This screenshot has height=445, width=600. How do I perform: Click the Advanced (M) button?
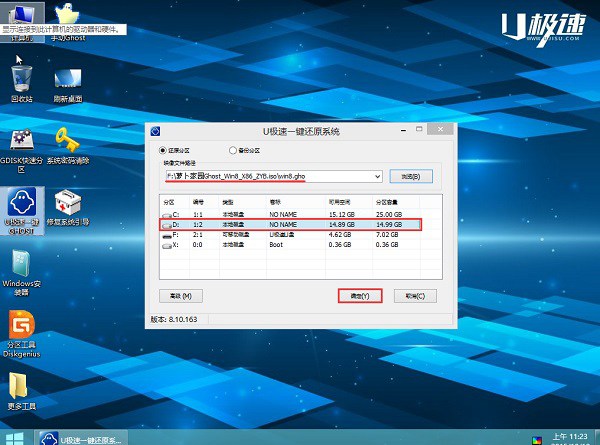pyautogui.click(x=181, y=296)
